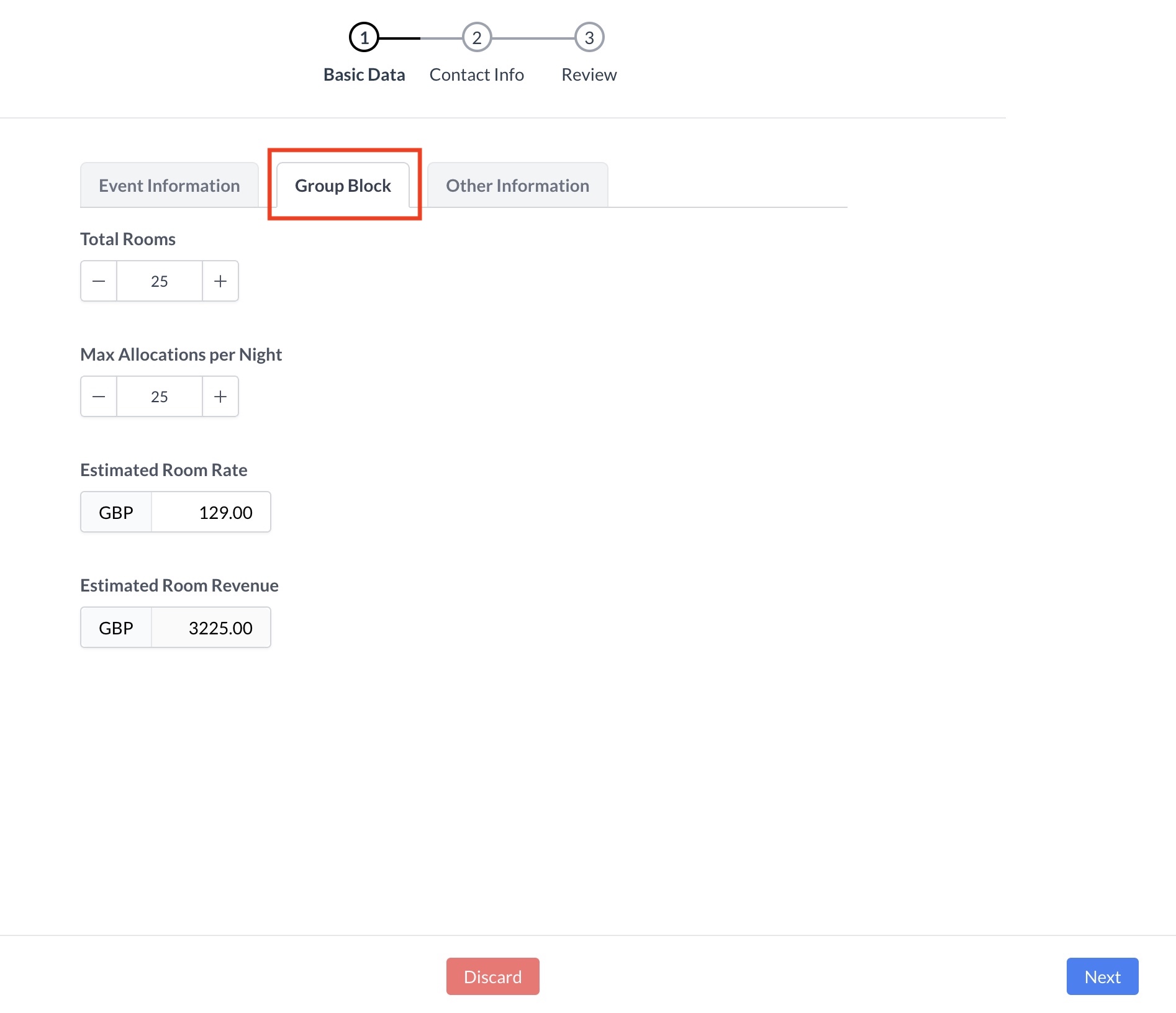Select the Review step label
The height and width of the screenshot is (1013, 1176).
[589, 74]
